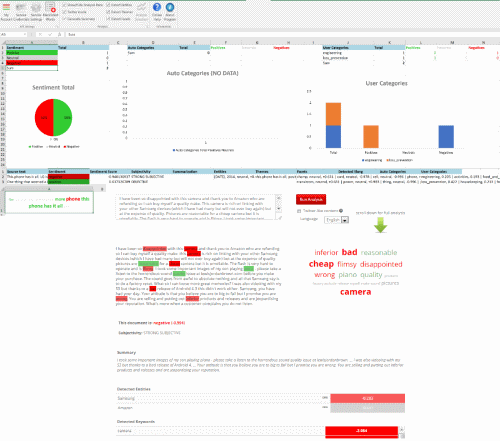Select the Entities column header
This screenshot has width=500, height=441.
pyautogui.click(x=234, y=171)
